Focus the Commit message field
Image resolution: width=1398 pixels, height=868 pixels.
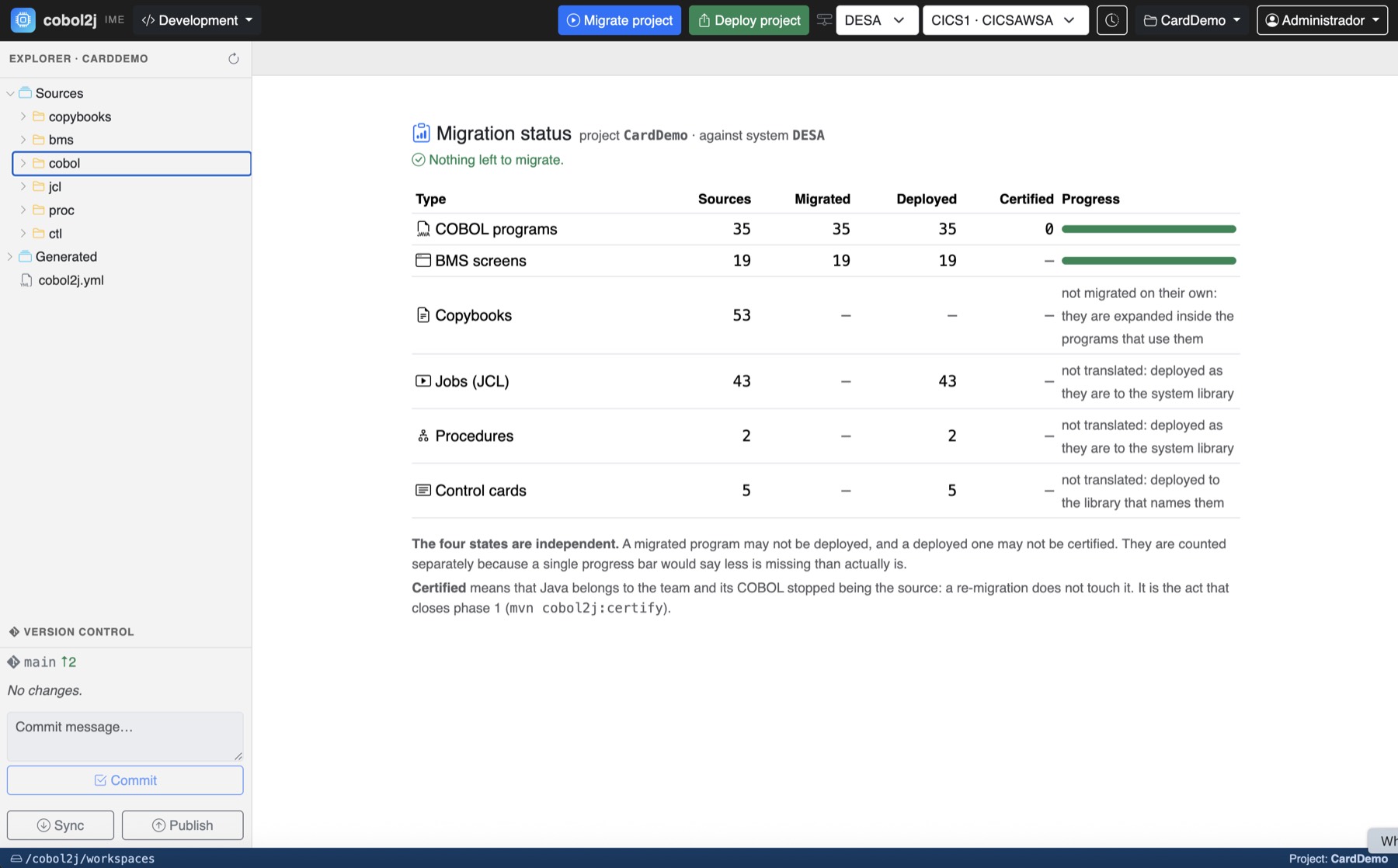pos(125,736)
